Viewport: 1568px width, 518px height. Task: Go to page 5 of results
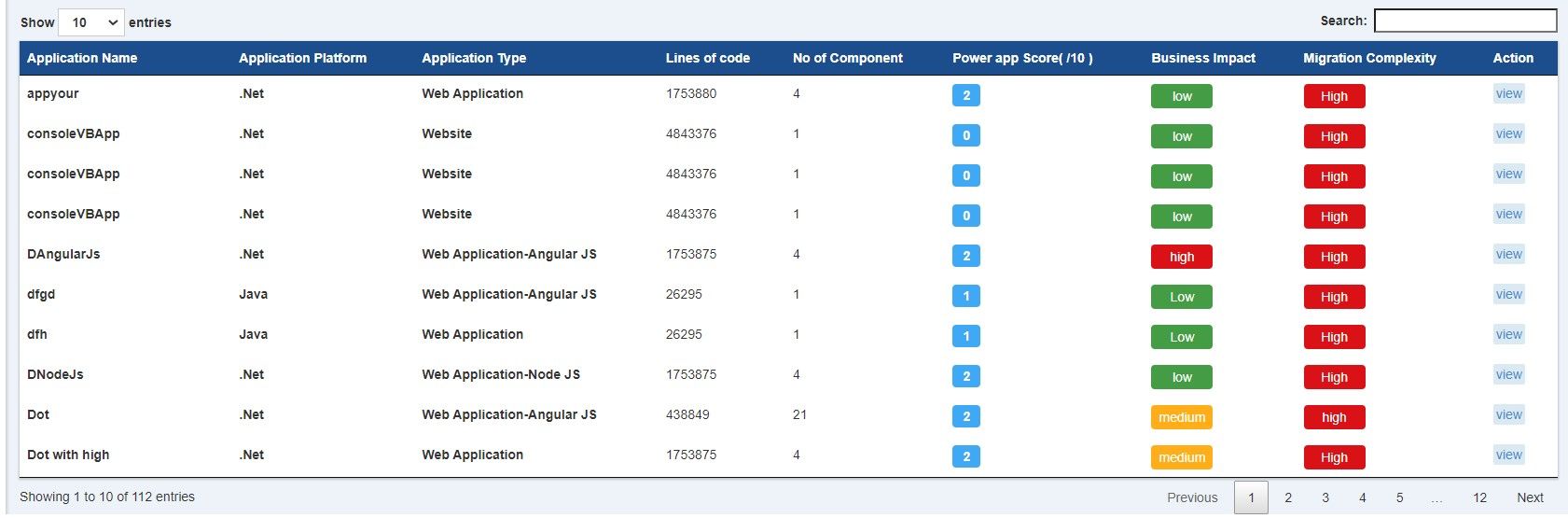point(1399,497)
